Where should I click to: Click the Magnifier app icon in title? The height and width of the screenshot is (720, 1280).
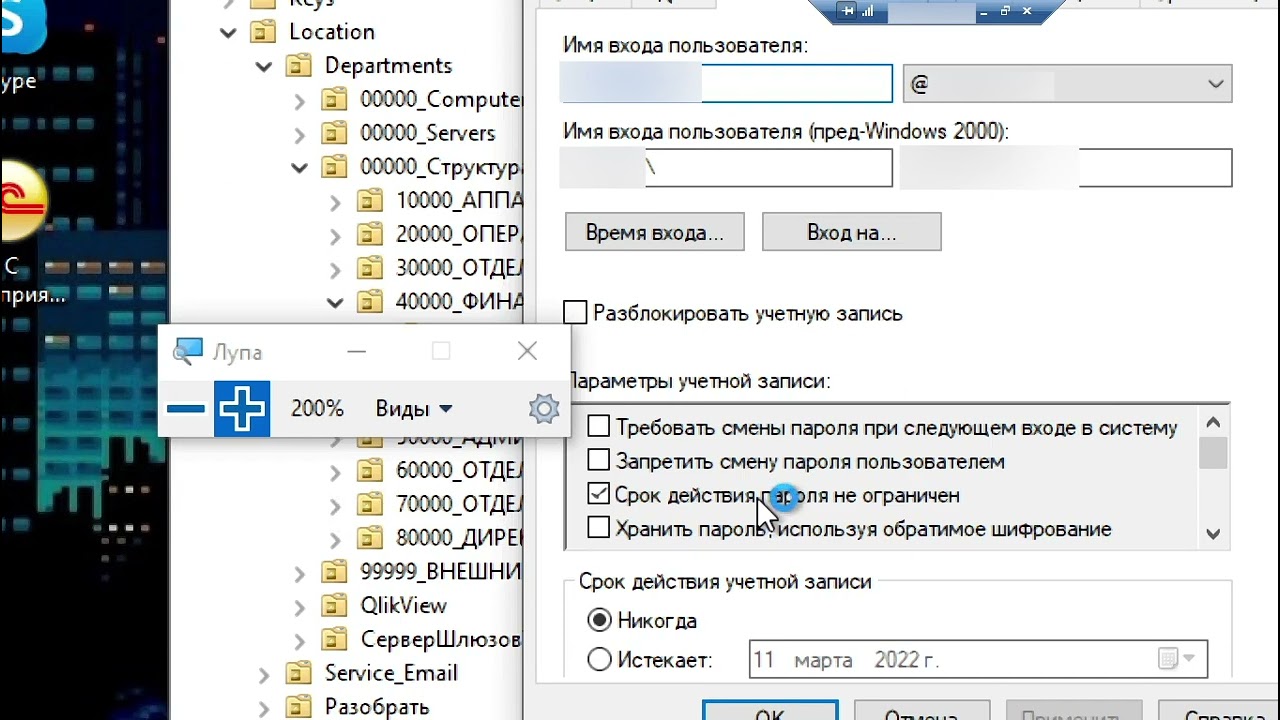point(188,351)
